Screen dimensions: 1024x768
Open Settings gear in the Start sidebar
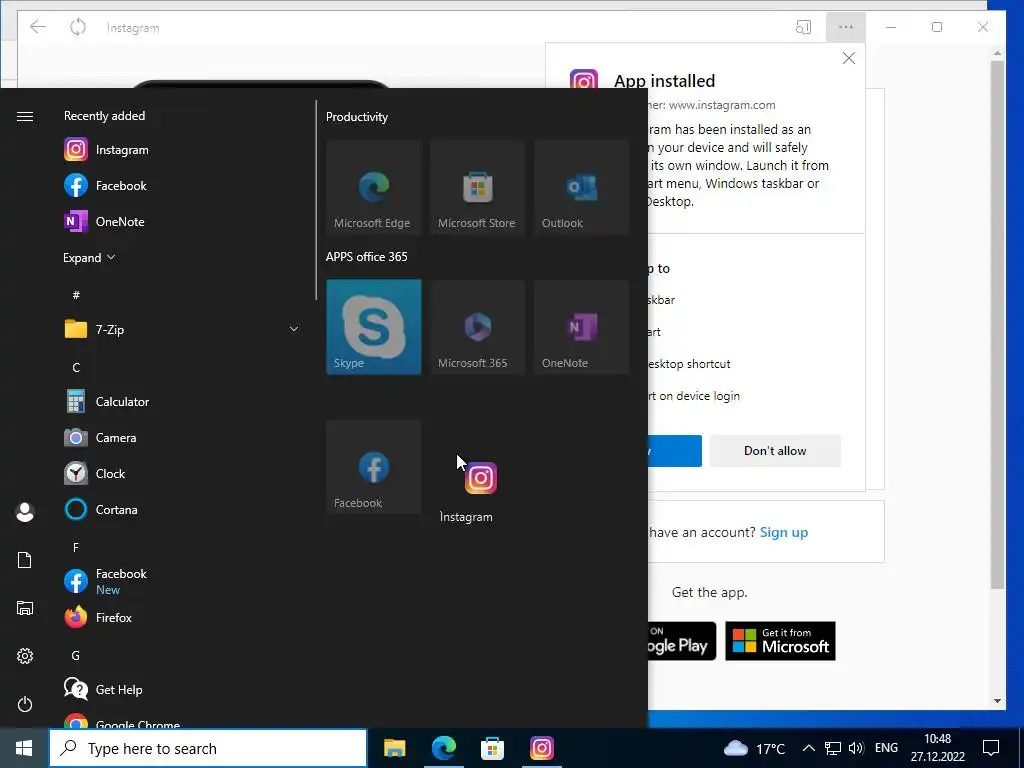point(25,656)
